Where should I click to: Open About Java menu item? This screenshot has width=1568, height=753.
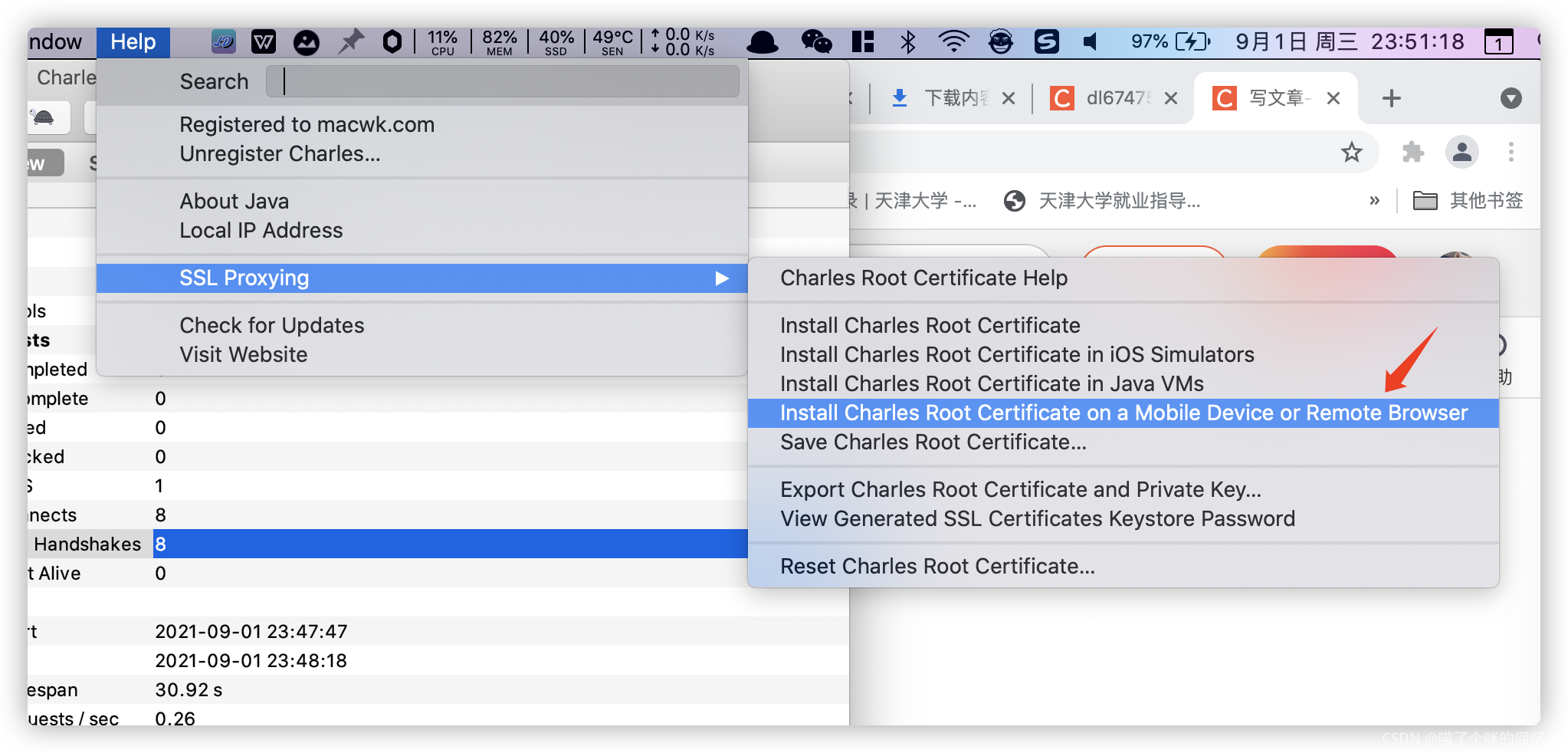click(x=234, y=201)
